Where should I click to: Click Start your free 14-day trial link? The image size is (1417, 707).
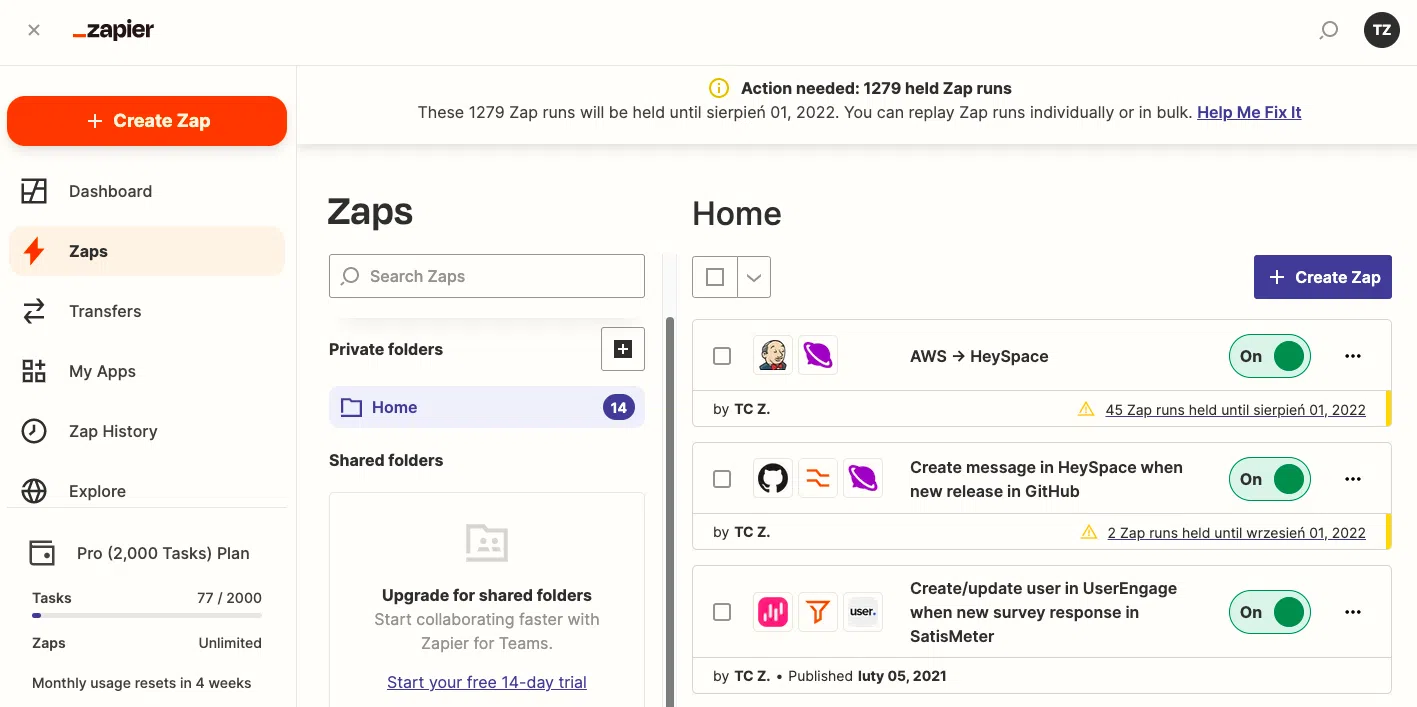[x=487, y=682]
